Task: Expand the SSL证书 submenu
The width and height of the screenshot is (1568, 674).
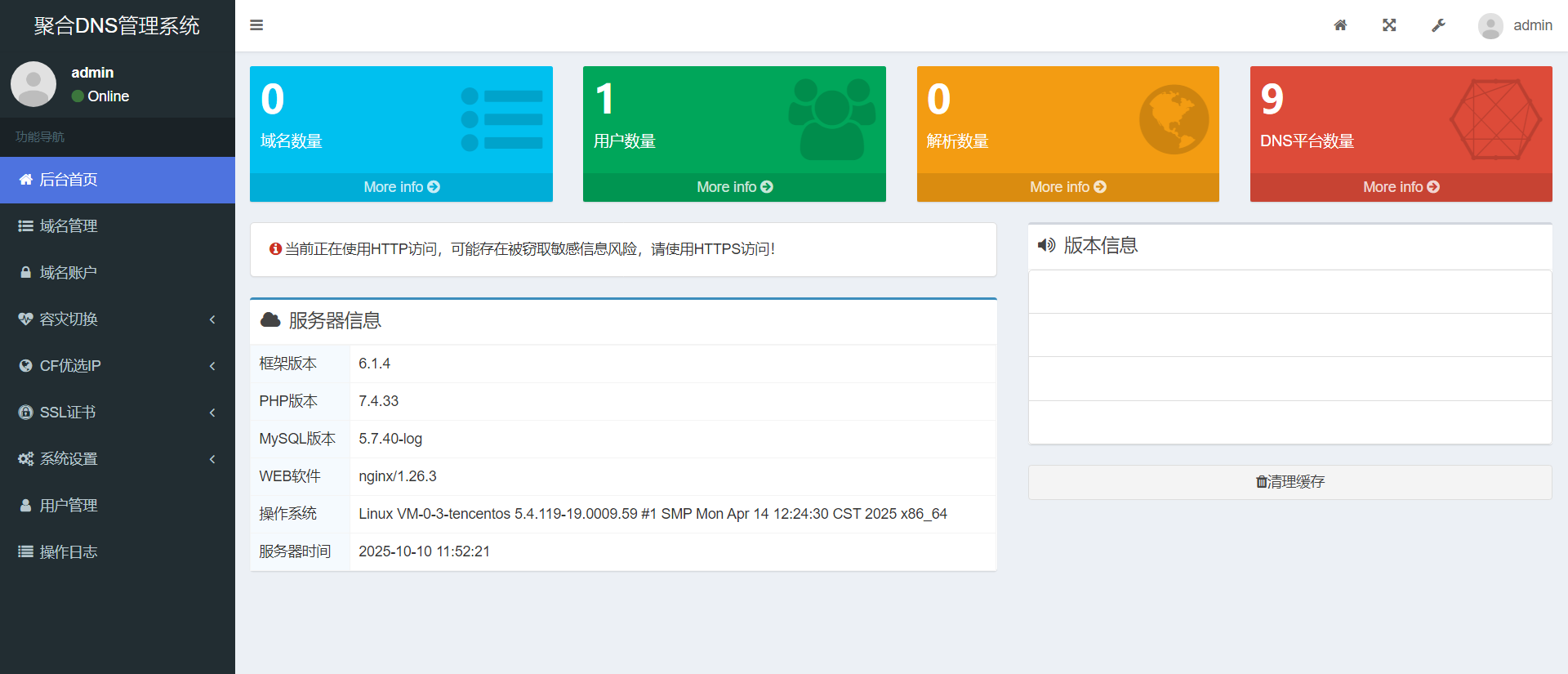Action: 118,413
